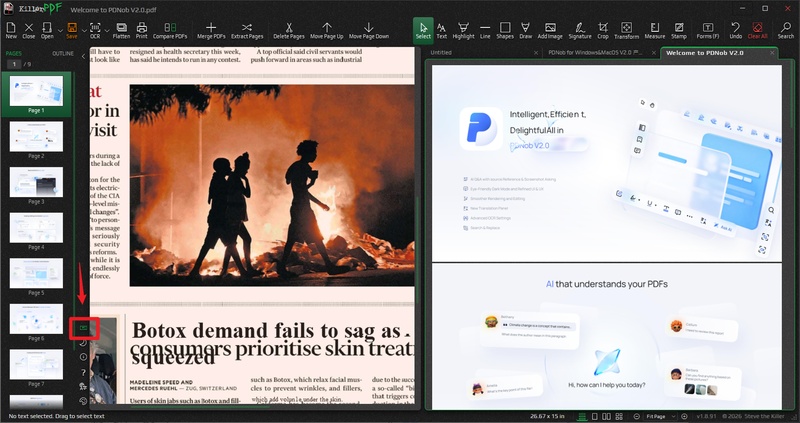Select the Page 1 thumbnail

pos(36,90)
